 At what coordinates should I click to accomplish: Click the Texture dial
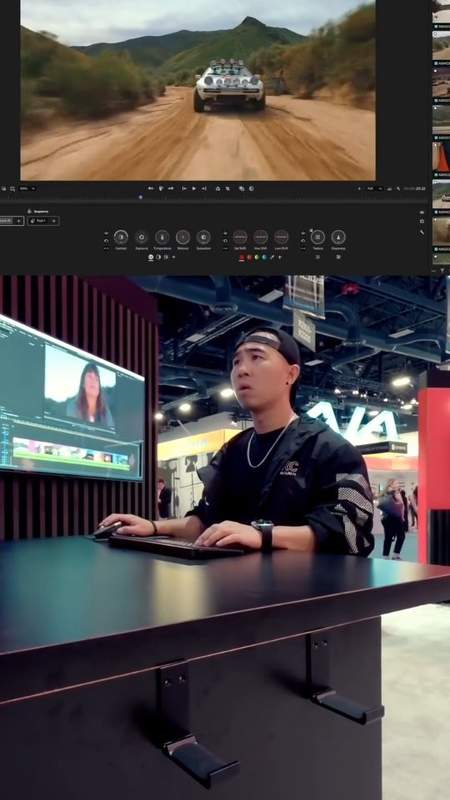pyautogui.click(x=317, y=237)
